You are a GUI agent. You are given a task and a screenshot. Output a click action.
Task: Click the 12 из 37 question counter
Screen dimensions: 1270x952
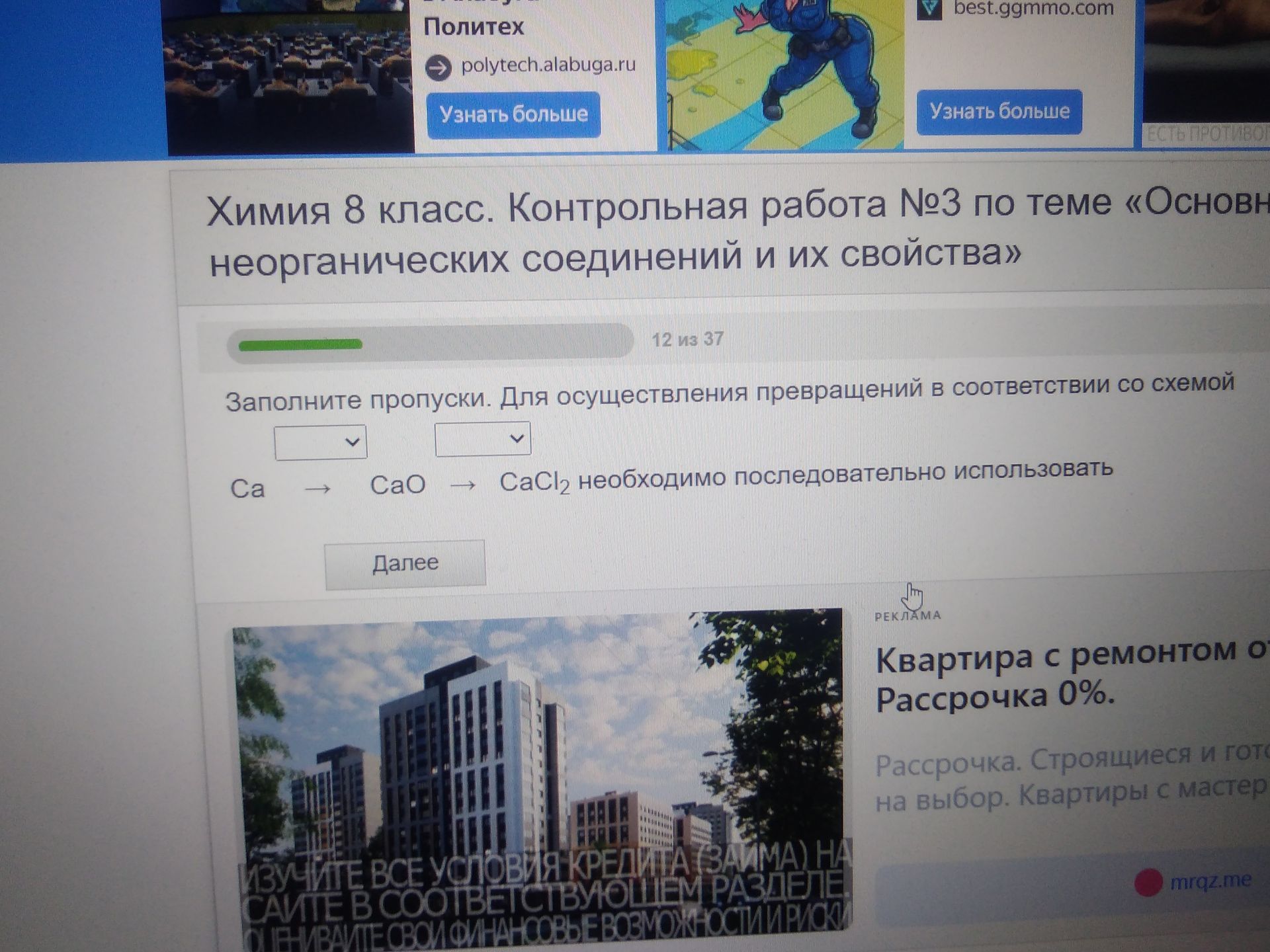tap(687, 340)
